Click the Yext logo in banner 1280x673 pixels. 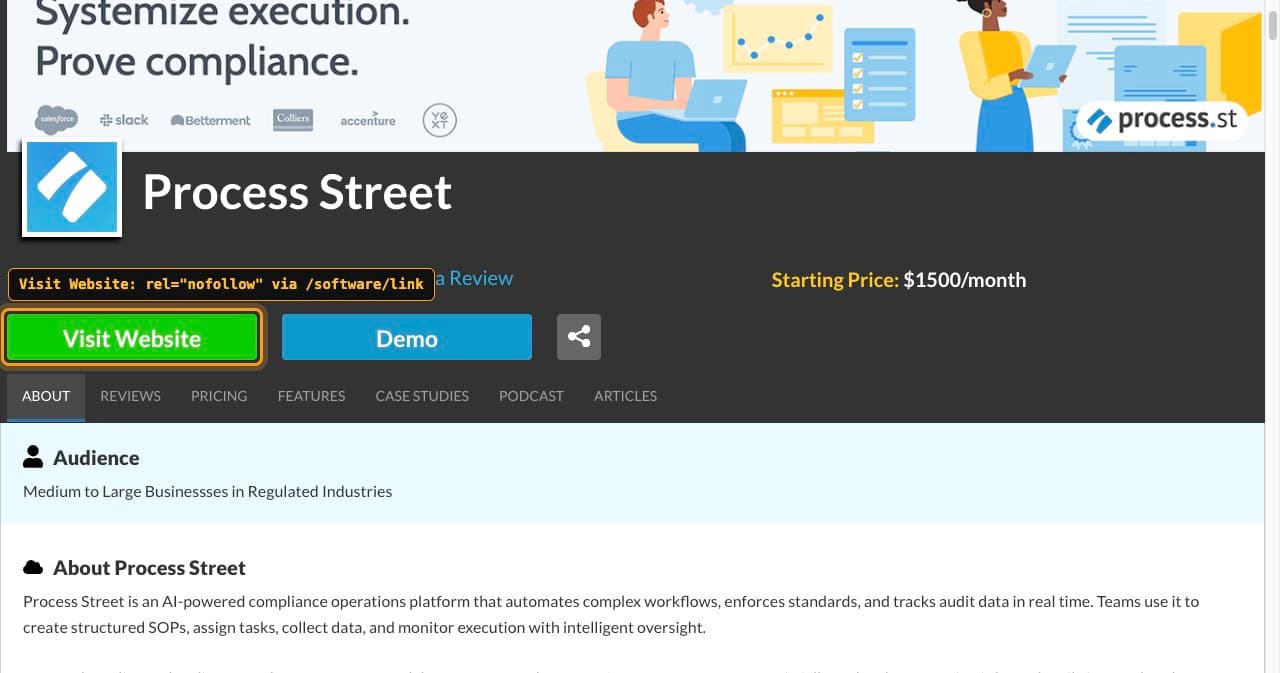pos(439,120)
